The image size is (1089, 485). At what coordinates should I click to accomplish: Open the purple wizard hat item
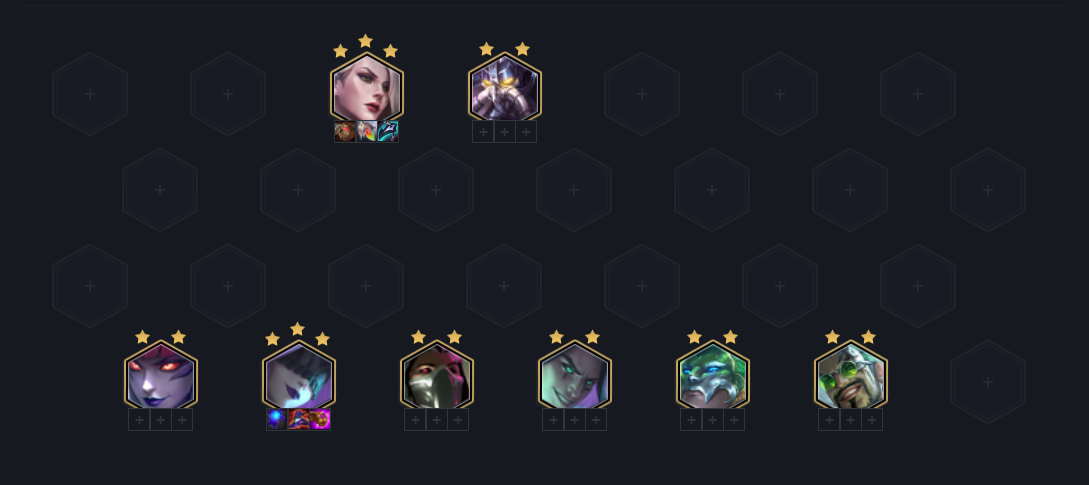[x=299, y=420]
